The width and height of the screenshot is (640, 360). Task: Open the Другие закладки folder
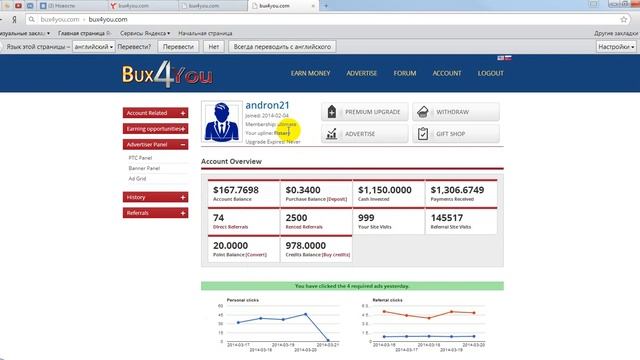pyautogui.click(x=616, y=33)
